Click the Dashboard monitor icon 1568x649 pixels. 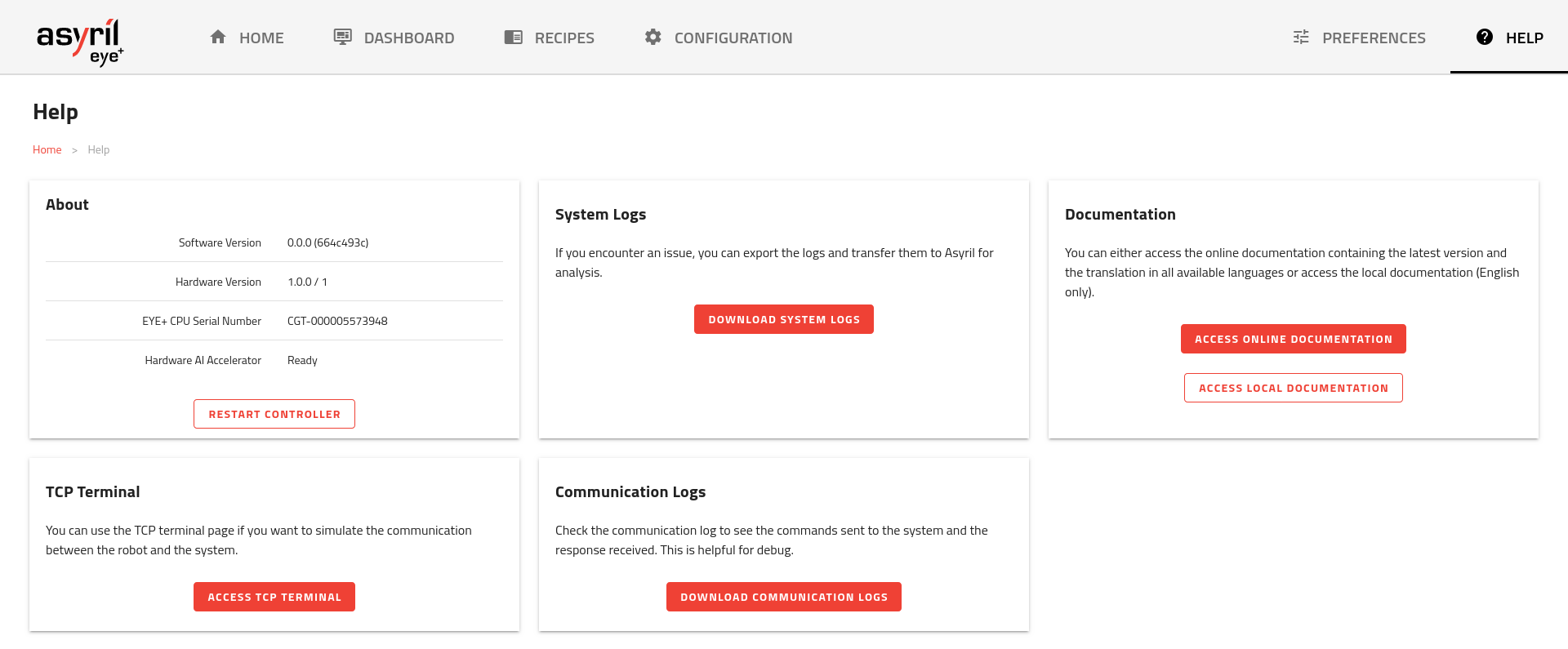[343, 37]
